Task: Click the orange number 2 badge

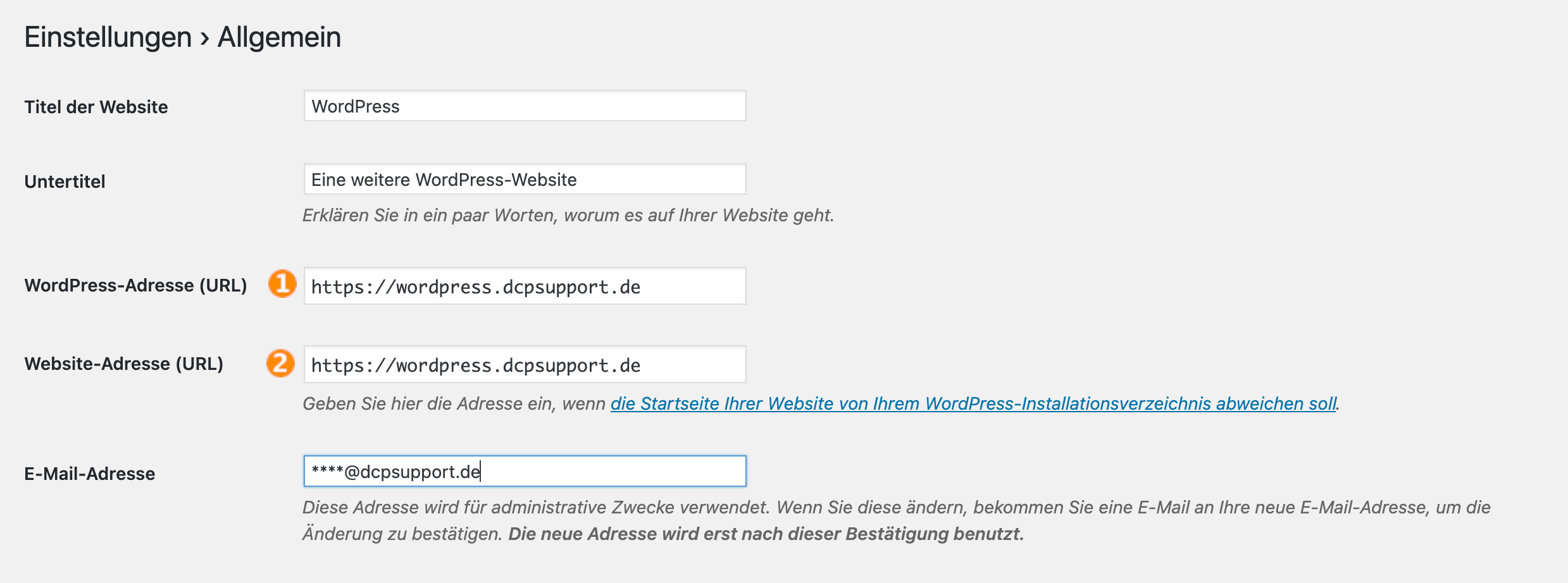Action: (x=280, y=363)
